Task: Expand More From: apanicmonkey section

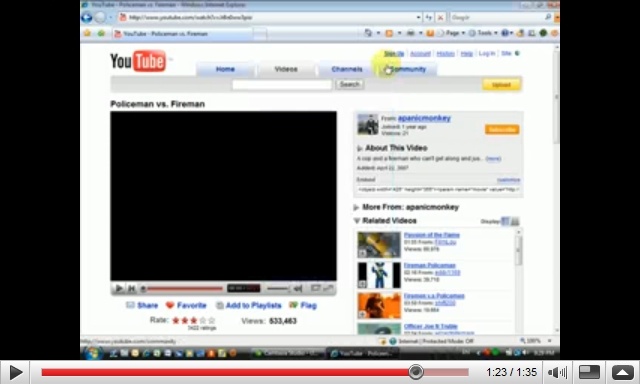Action: [x=356, y=207]
